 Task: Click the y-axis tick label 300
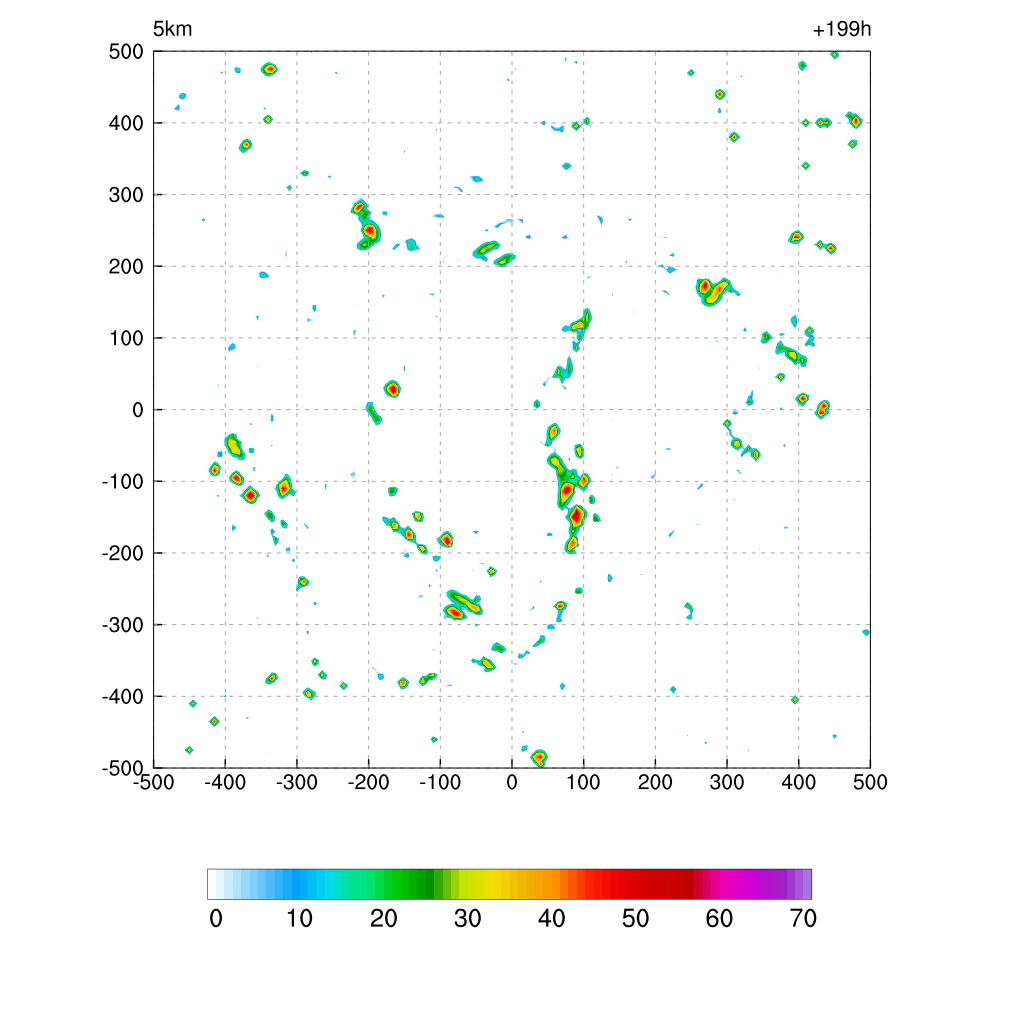(x=126, y=195)
